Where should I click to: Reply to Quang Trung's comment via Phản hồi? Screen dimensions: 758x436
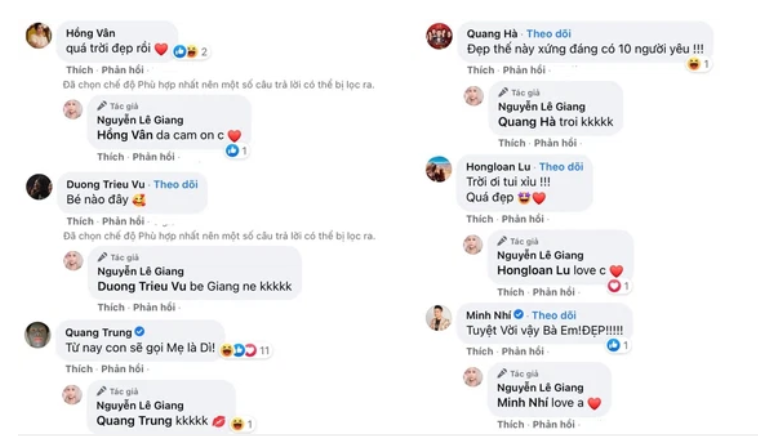tap(122, 368)
